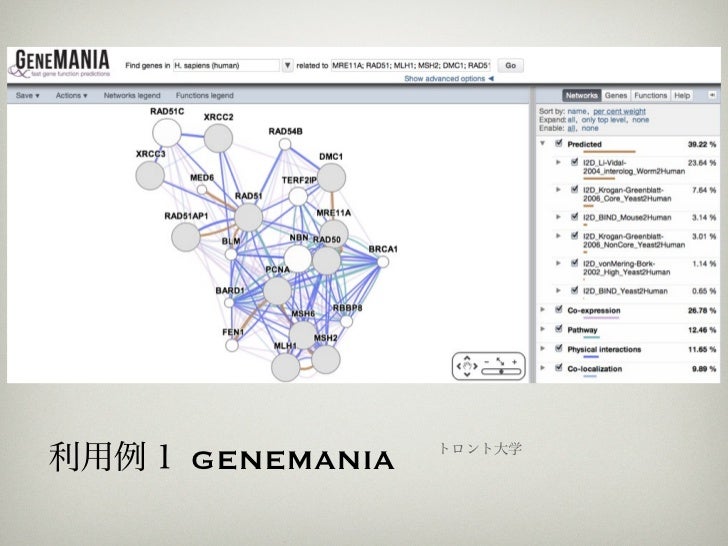Toggle the Co-expression checkbox
Screen dimensions: 728x546
click(x=559, y=309)
